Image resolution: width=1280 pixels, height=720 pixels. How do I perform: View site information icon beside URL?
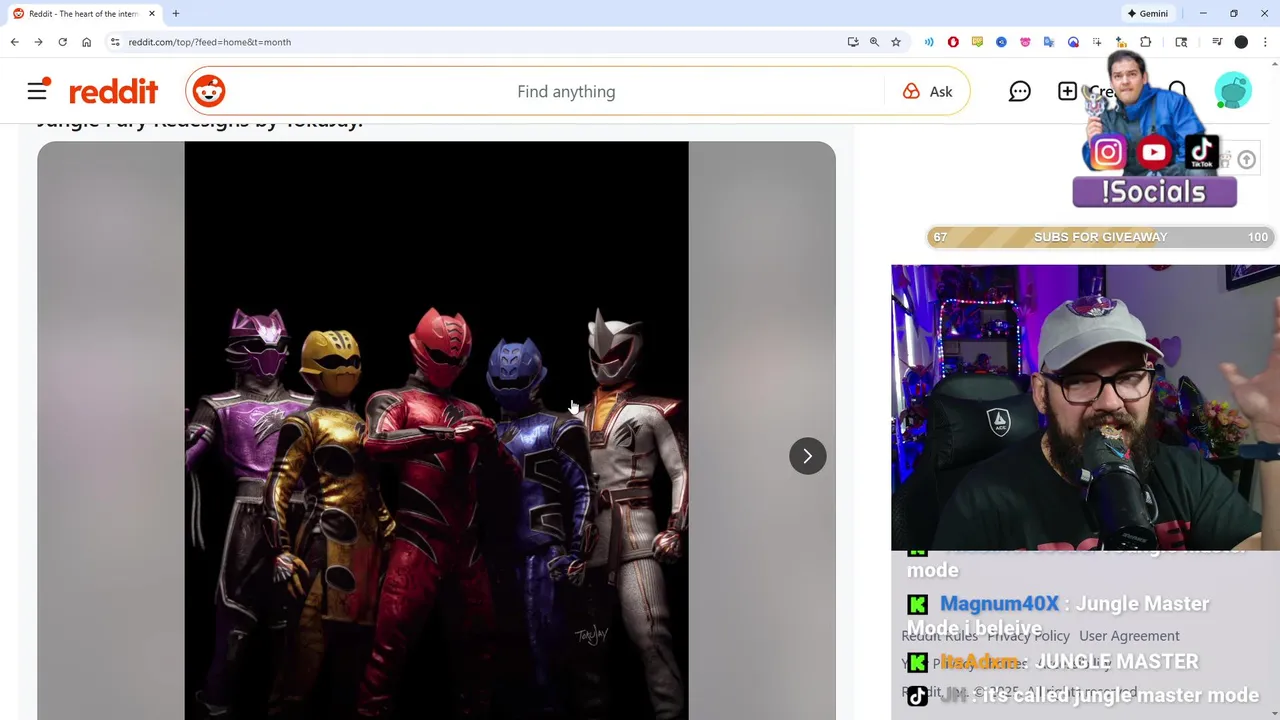coord(115,42)
